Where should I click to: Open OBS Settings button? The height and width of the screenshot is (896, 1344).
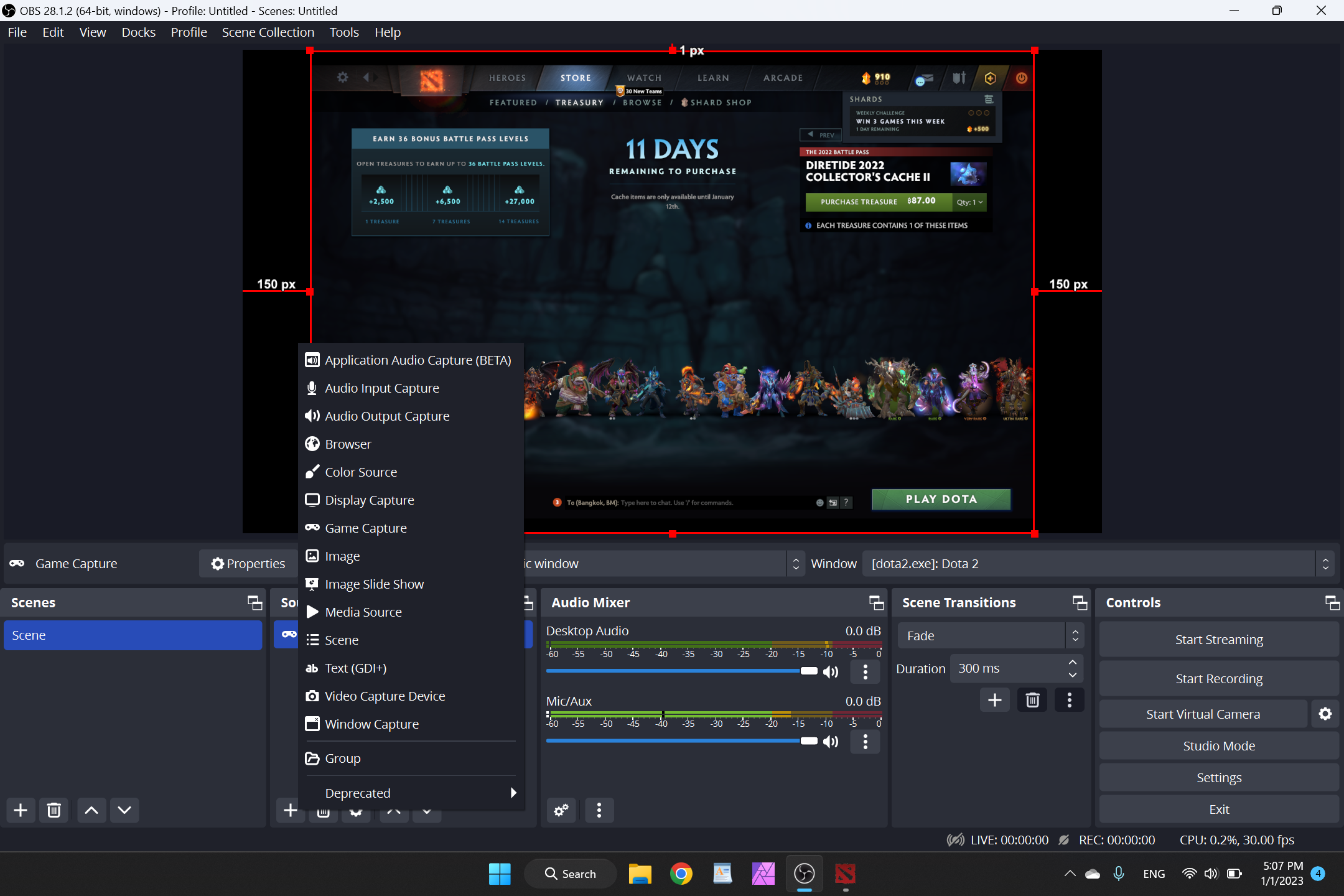[1219, 778]
